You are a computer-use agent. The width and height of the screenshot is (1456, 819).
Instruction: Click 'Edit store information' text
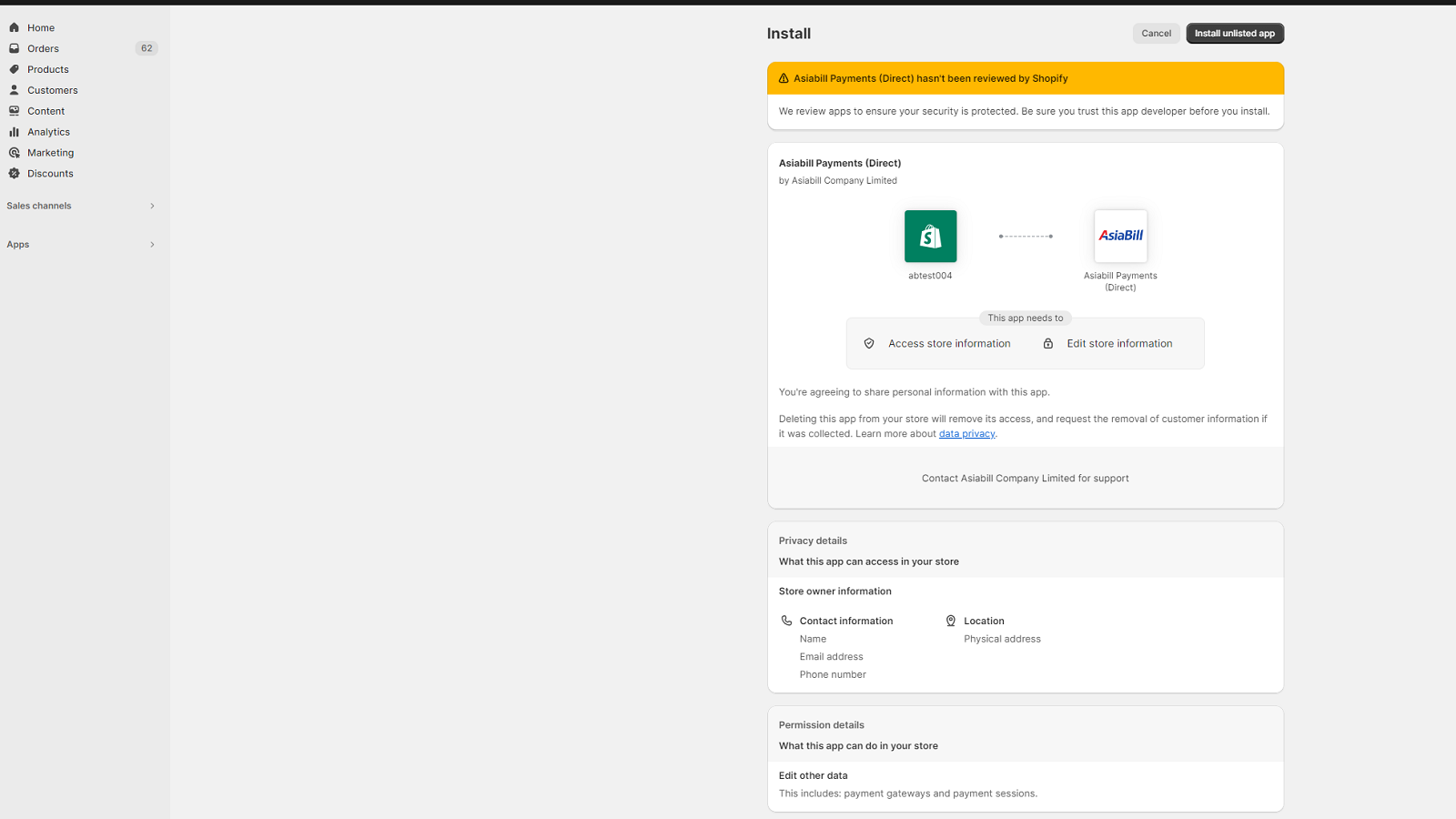pyautogui.click(x=1119, y=344)
